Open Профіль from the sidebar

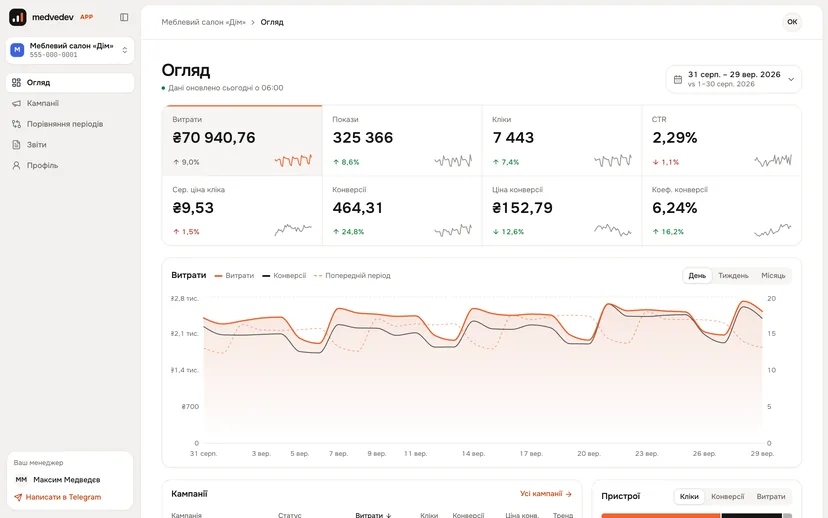70,165
